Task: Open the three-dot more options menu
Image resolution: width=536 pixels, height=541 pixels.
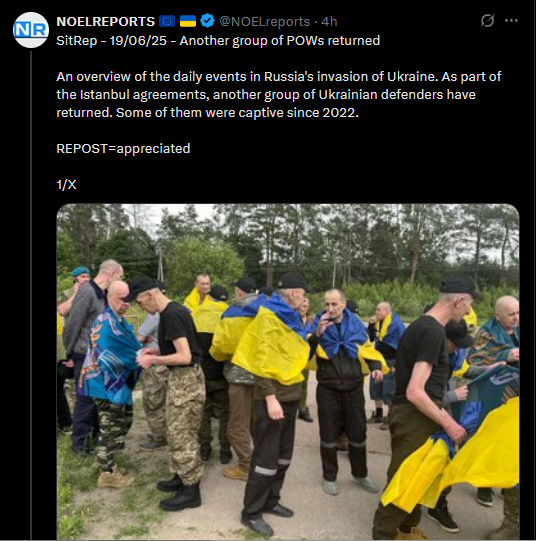Action: (x=511, y=21)
